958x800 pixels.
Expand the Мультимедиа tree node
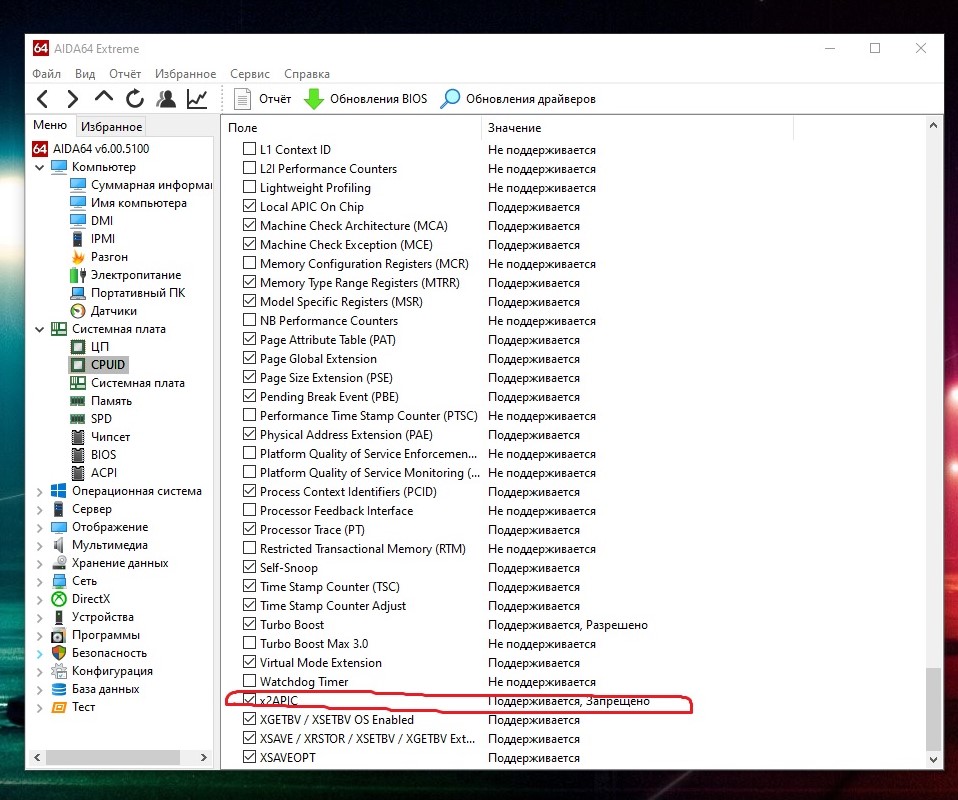(x=40, y=545)
